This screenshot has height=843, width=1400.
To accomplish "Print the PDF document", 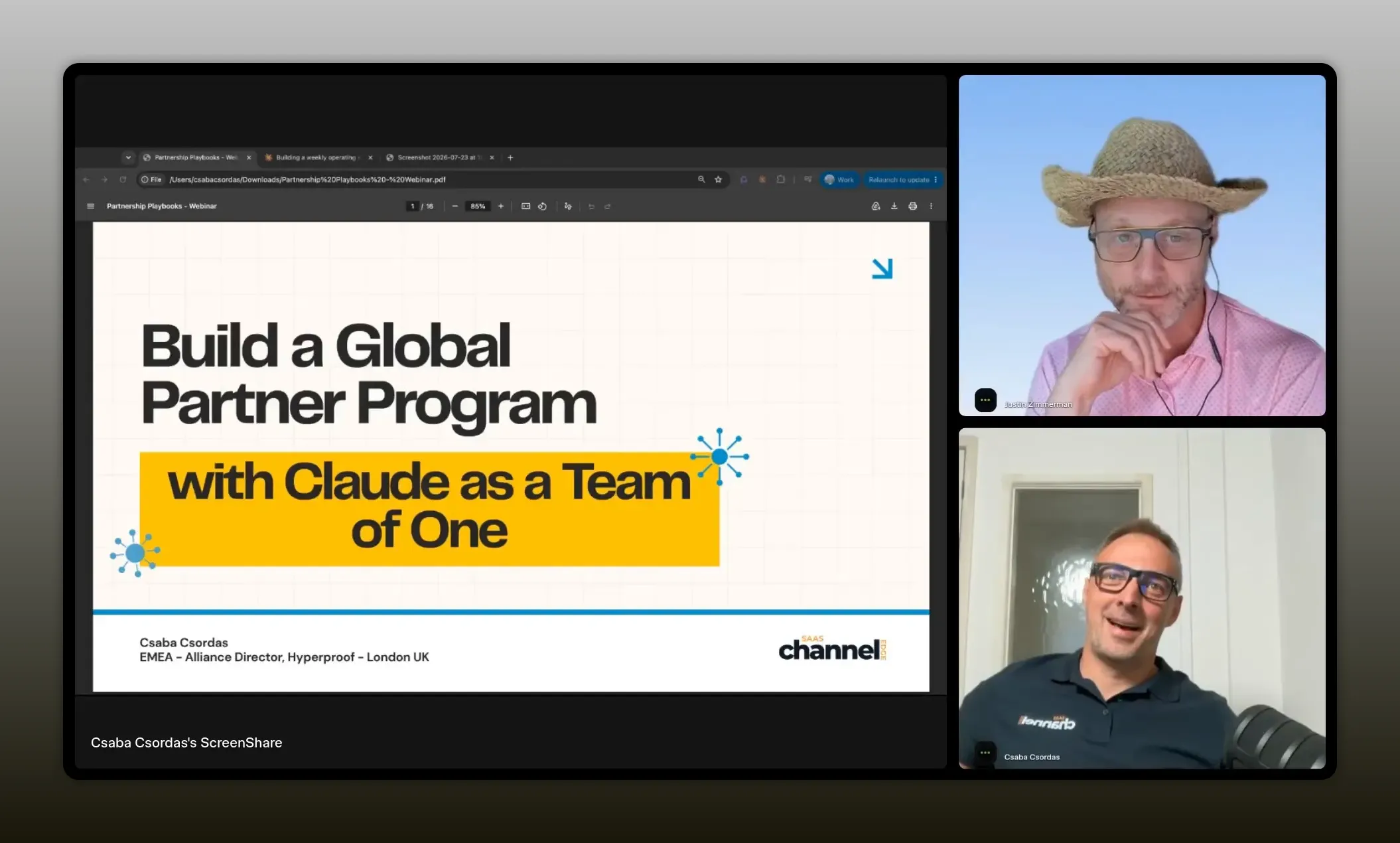I will [913, 206].
